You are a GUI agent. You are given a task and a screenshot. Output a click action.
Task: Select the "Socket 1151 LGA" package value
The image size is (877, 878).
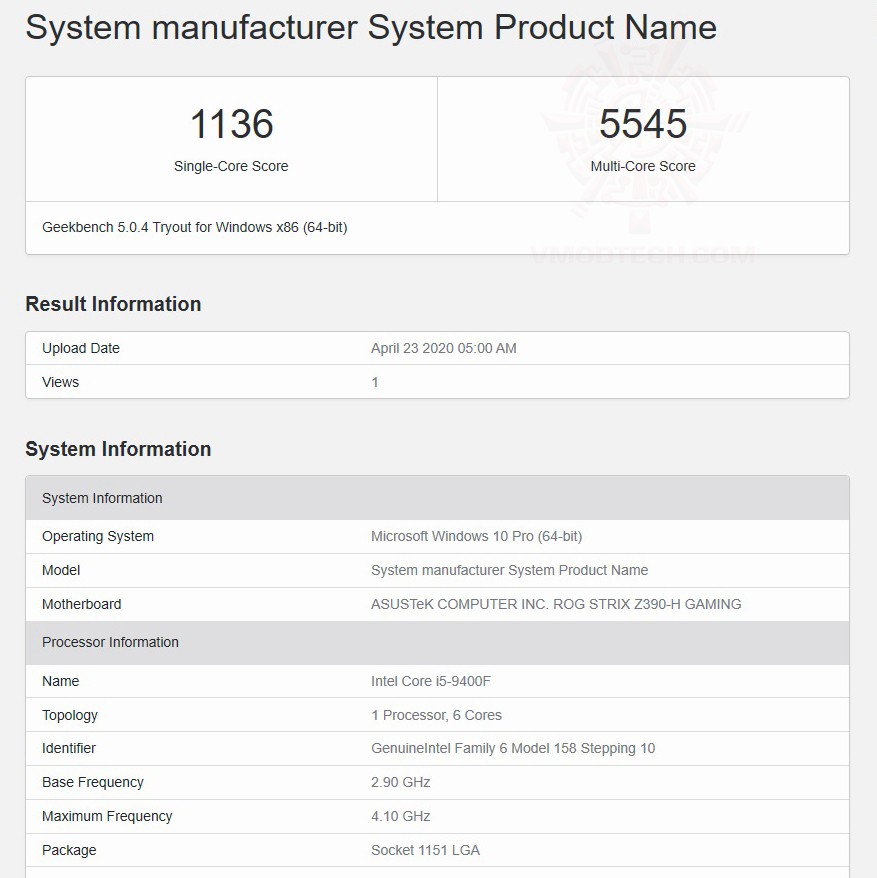point(425,850)
